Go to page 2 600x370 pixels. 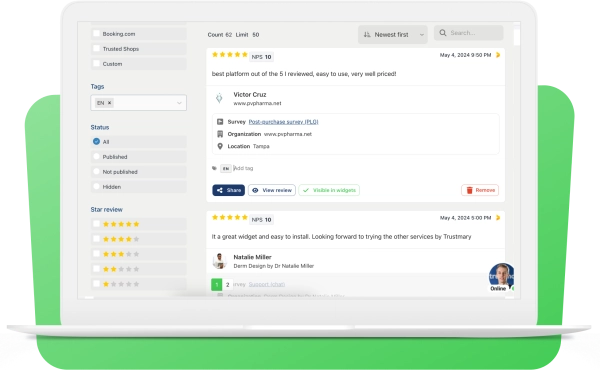[x=227, y=284]
